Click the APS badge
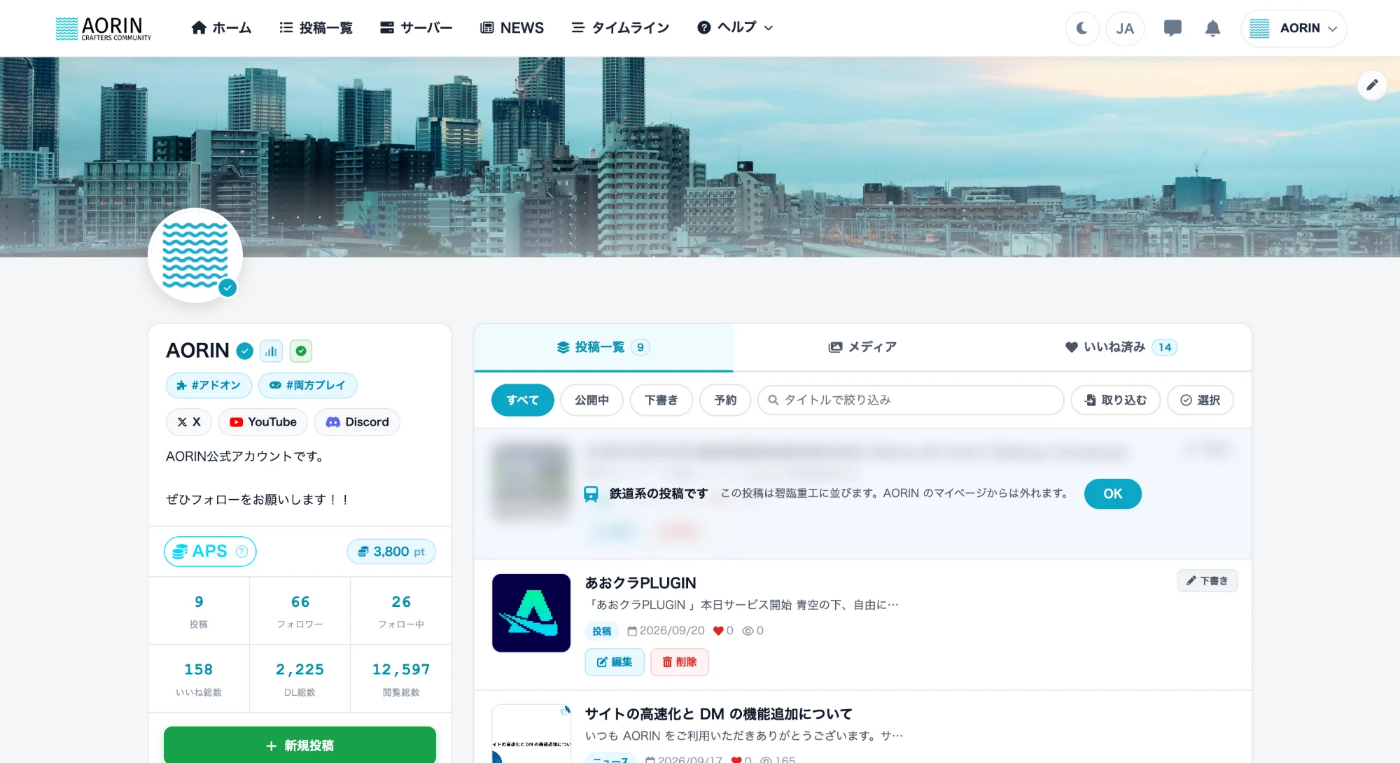 click(x=210, y=552)
